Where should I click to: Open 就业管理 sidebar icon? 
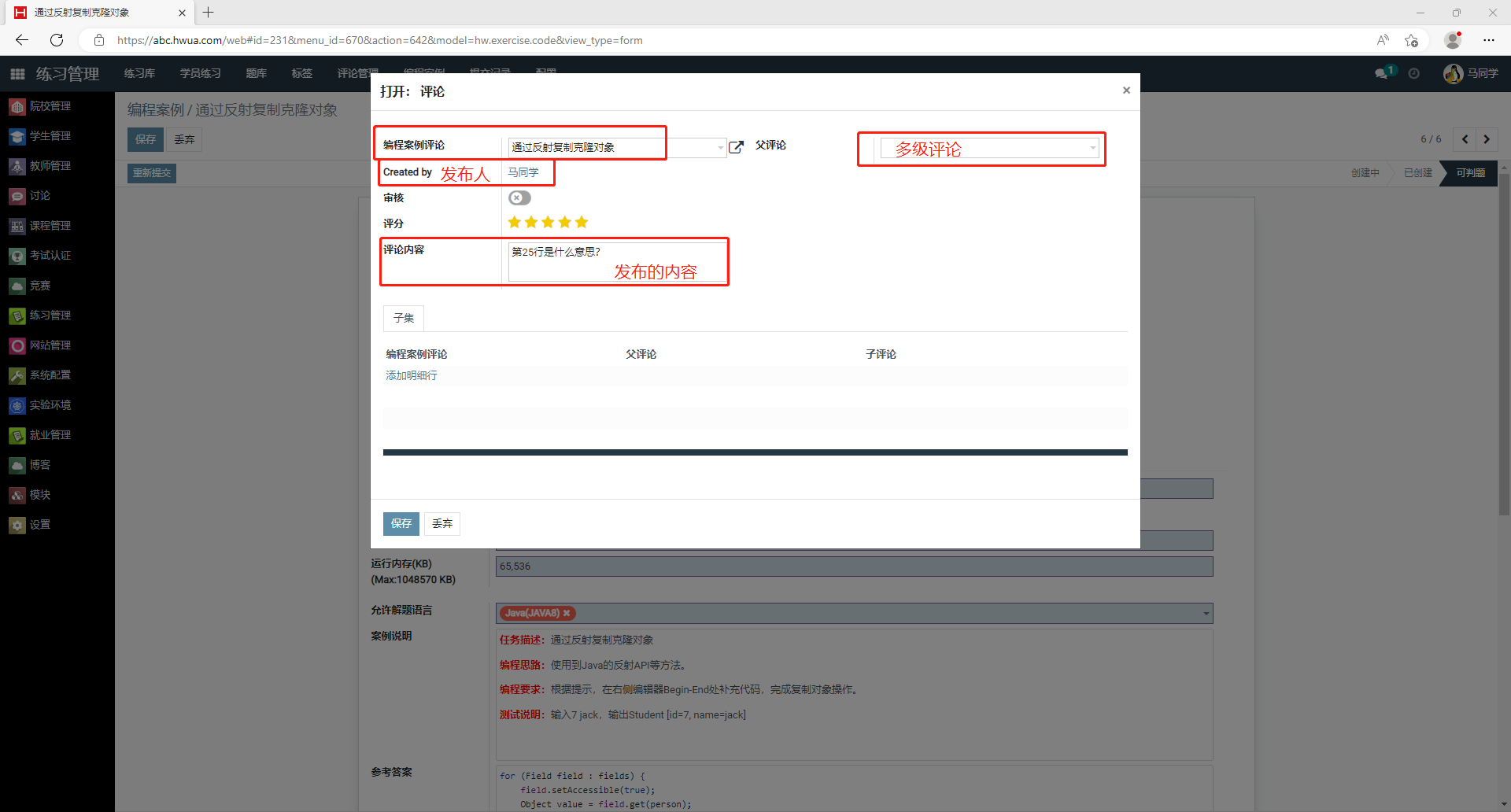17,435
